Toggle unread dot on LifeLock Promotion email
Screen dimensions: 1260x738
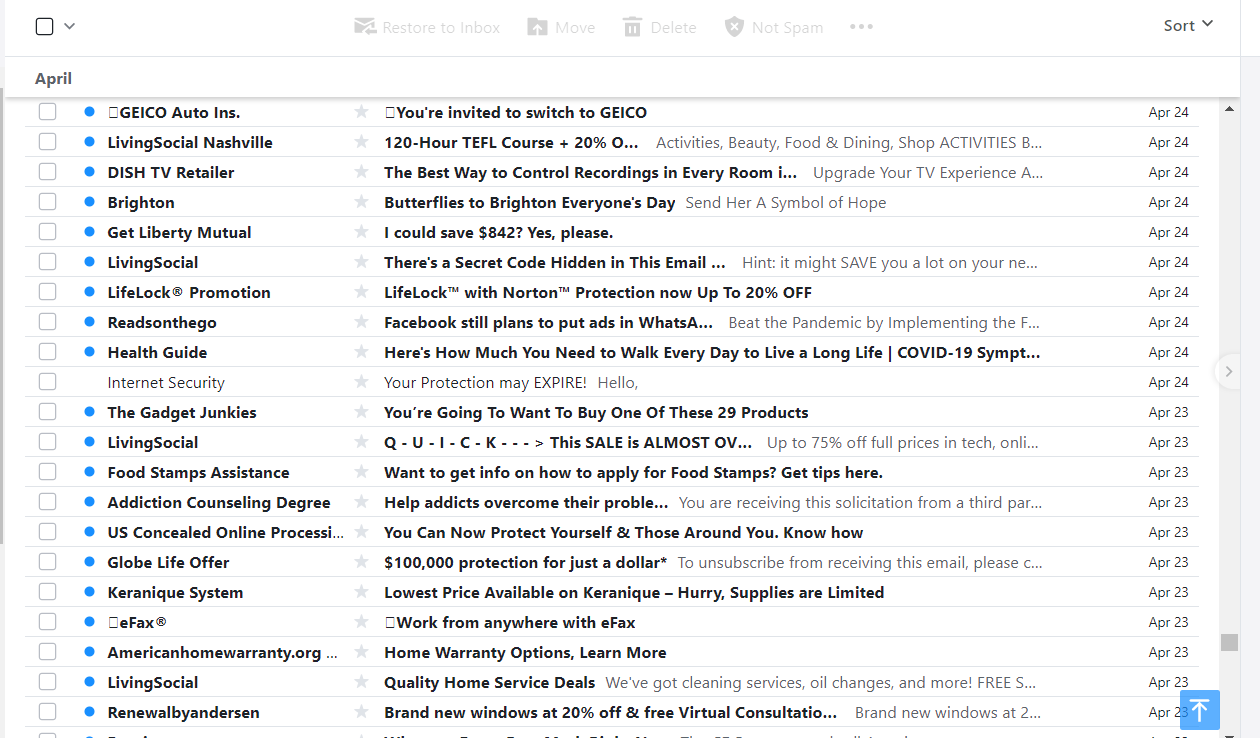tap(89, 292)
